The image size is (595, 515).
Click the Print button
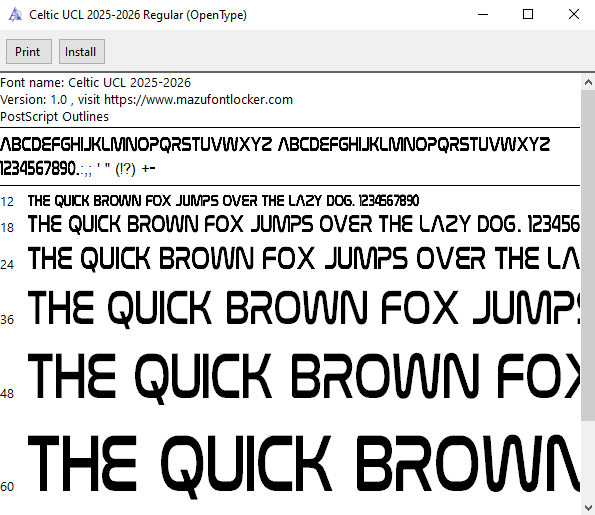tap(29, 52)
